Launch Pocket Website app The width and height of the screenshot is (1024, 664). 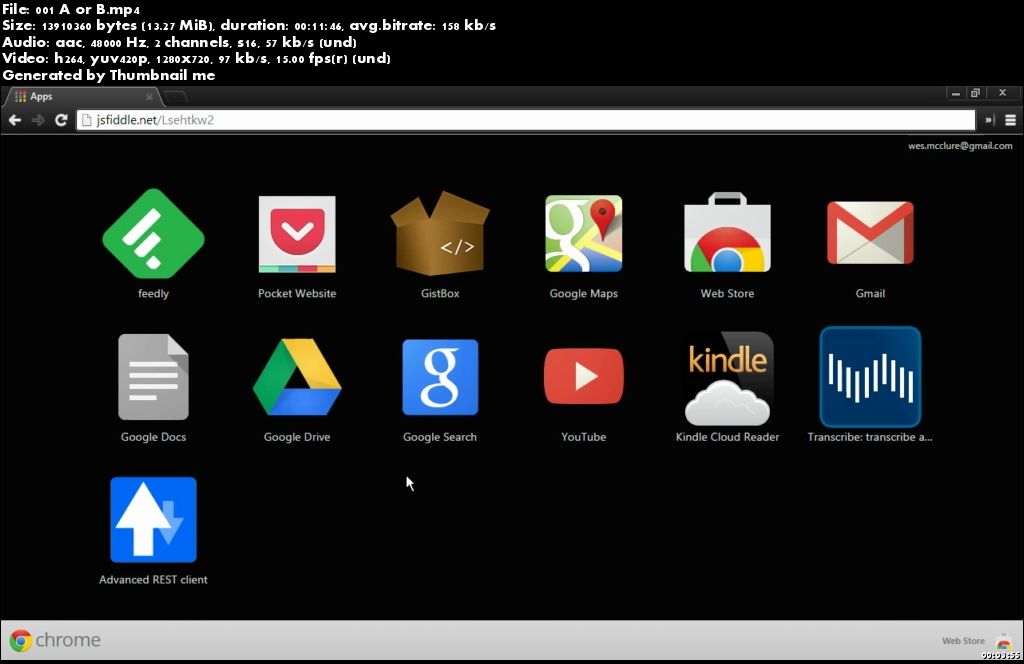(x=297, y=234)
